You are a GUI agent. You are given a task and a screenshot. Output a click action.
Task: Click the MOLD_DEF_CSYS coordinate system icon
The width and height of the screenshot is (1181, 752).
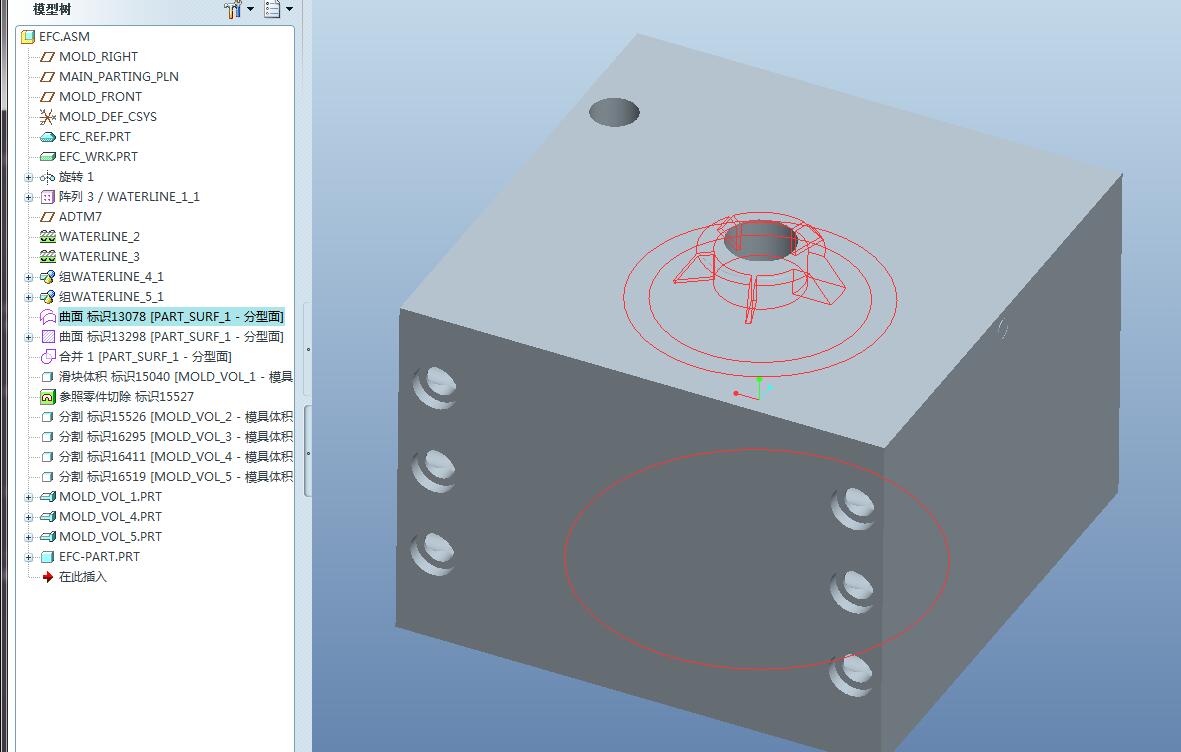pyautogui.click(x=47, y=117)
